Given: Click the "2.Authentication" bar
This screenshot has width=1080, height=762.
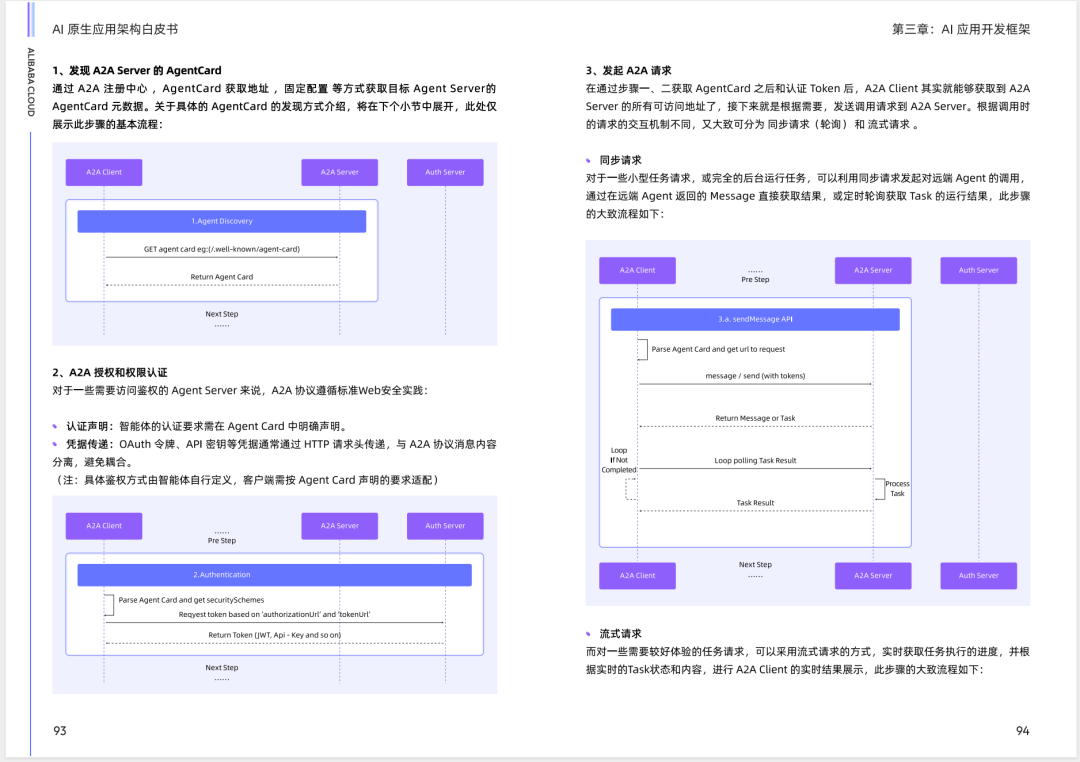Looking at the screenshot, I should [x=274, y=575].
